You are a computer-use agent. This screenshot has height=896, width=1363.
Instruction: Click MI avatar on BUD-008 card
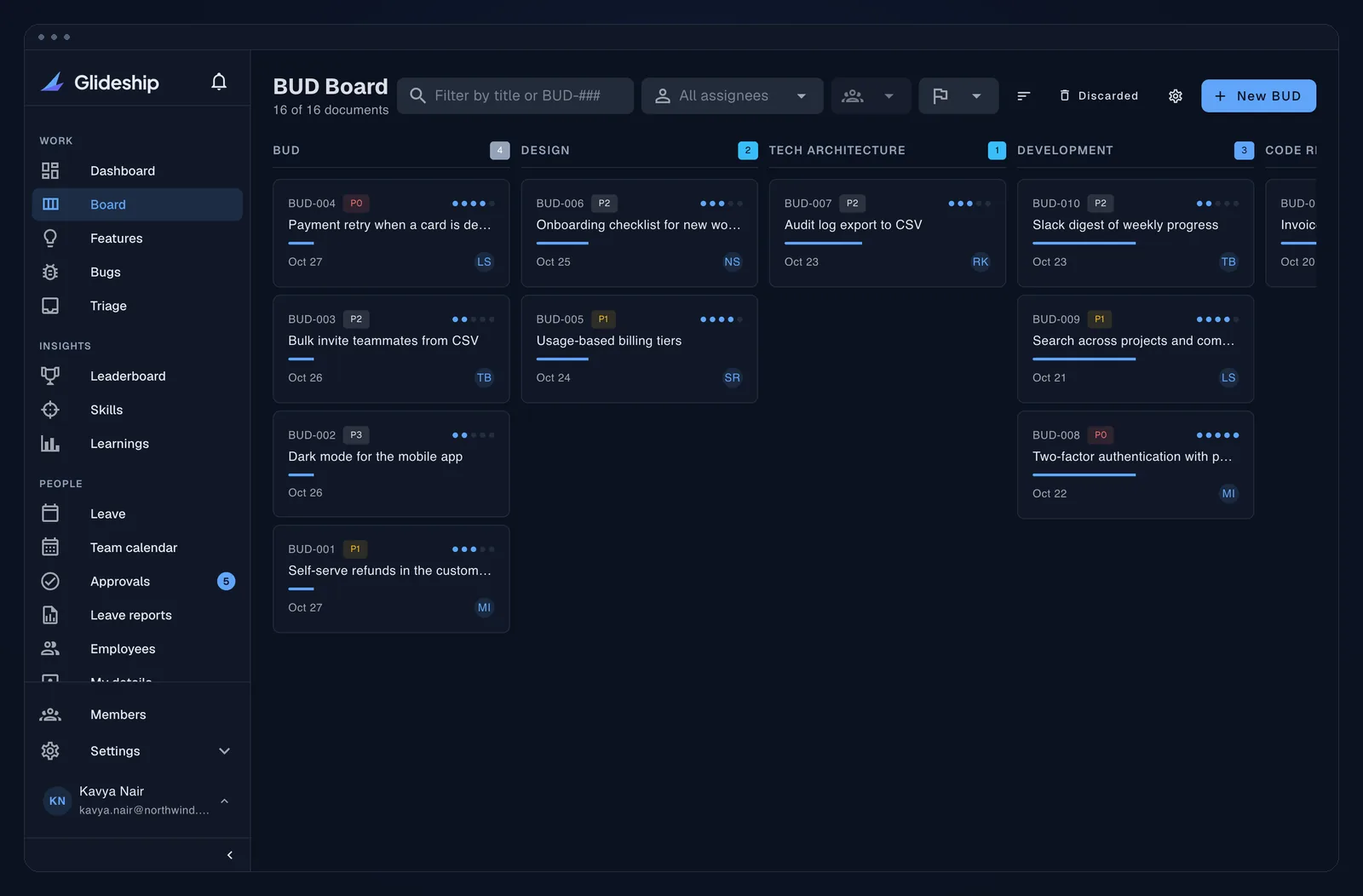(1228, 493)
